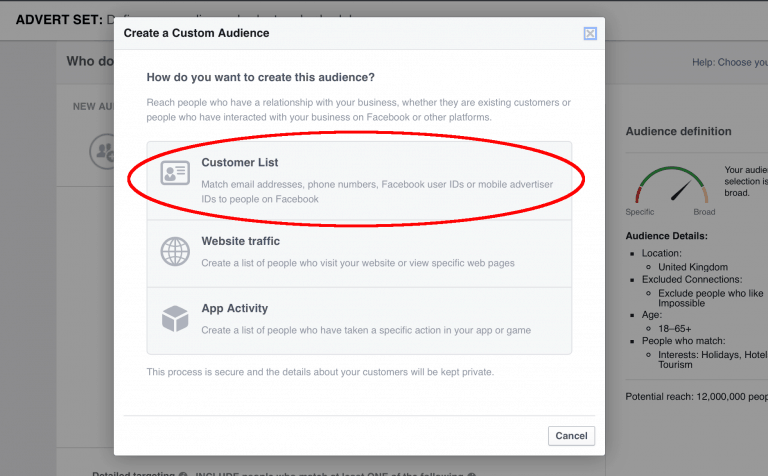Viewport: 768px width, 476px height.
Task: Click the Website traffic globe icon
Action: point(176,251)
